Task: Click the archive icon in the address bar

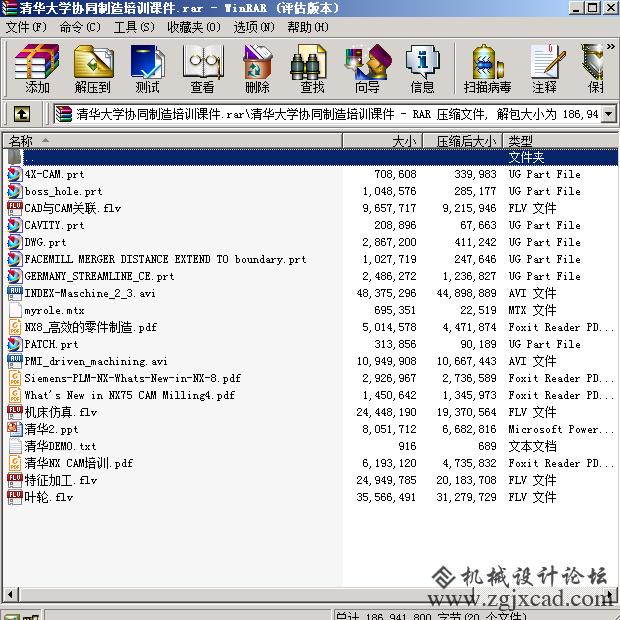Action: pos(63,114)
